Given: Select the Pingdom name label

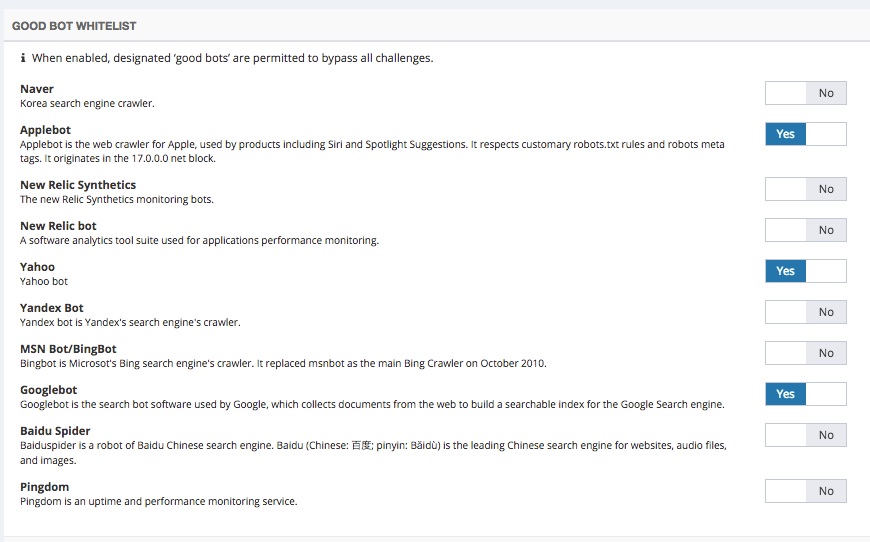Looking at the screenshot, I should click(44, 487).
